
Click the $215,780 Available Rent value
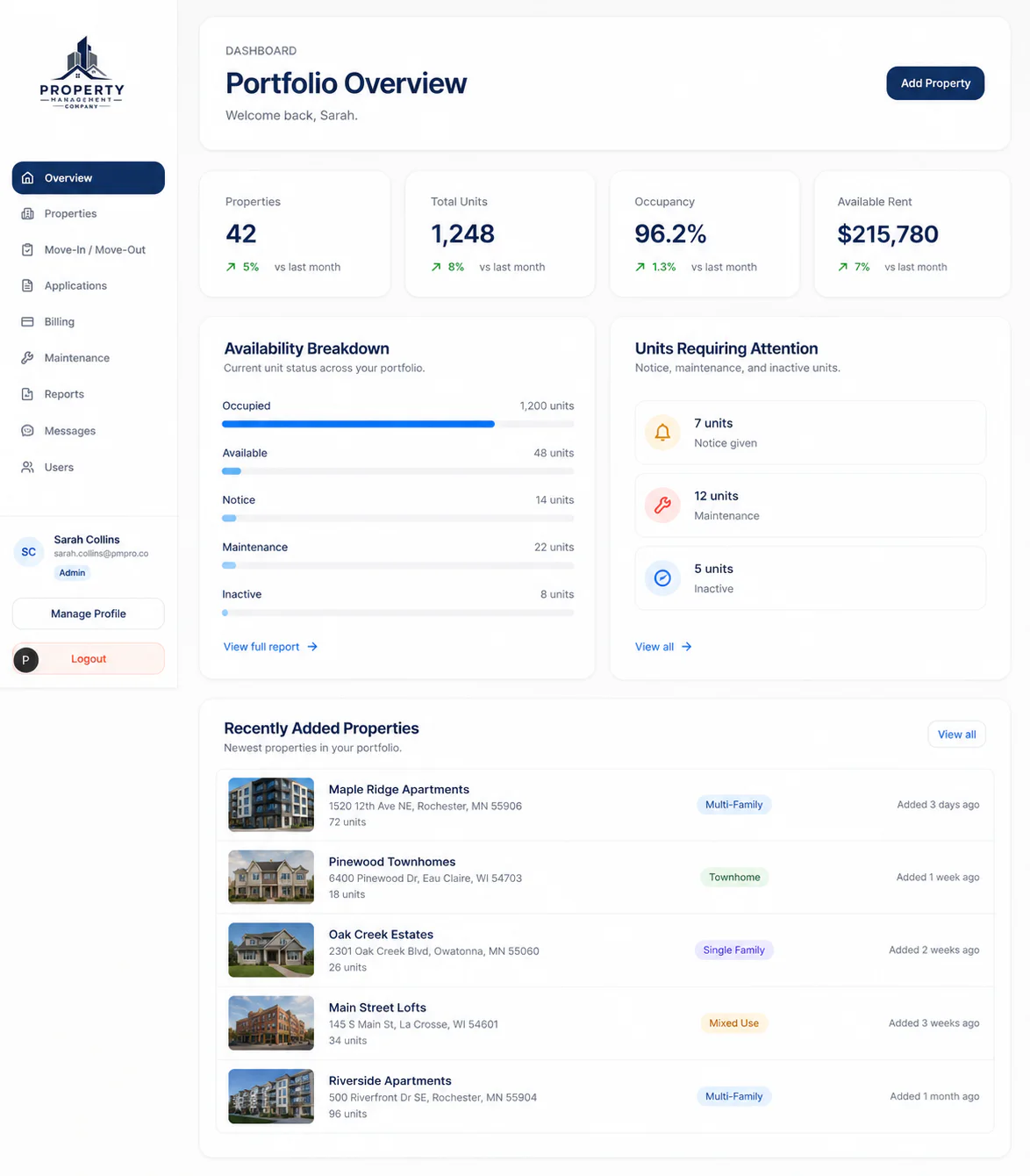[x=888, y=234]
